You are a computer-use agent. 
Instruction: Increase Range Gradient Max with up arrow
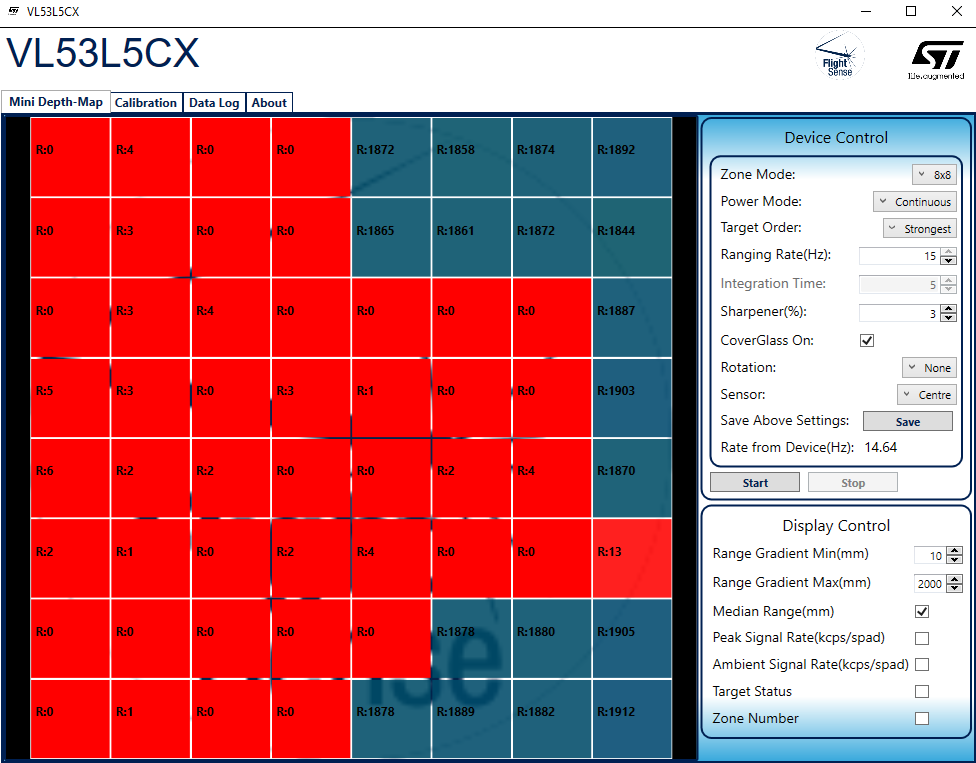pos(954,578)
